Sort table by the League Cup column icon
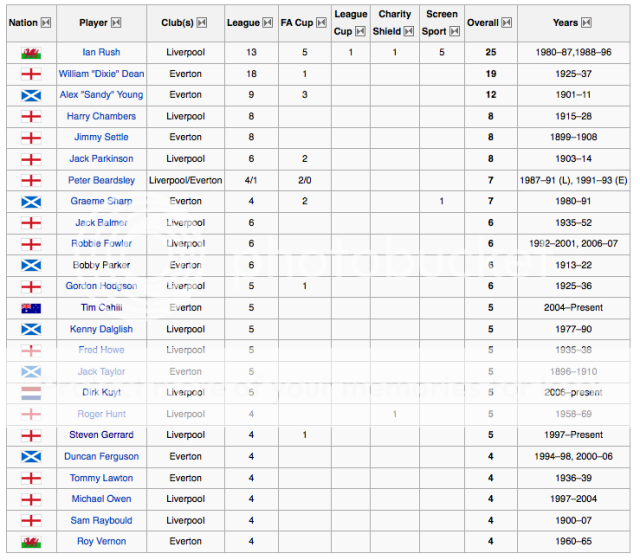 tap(360, 31)
